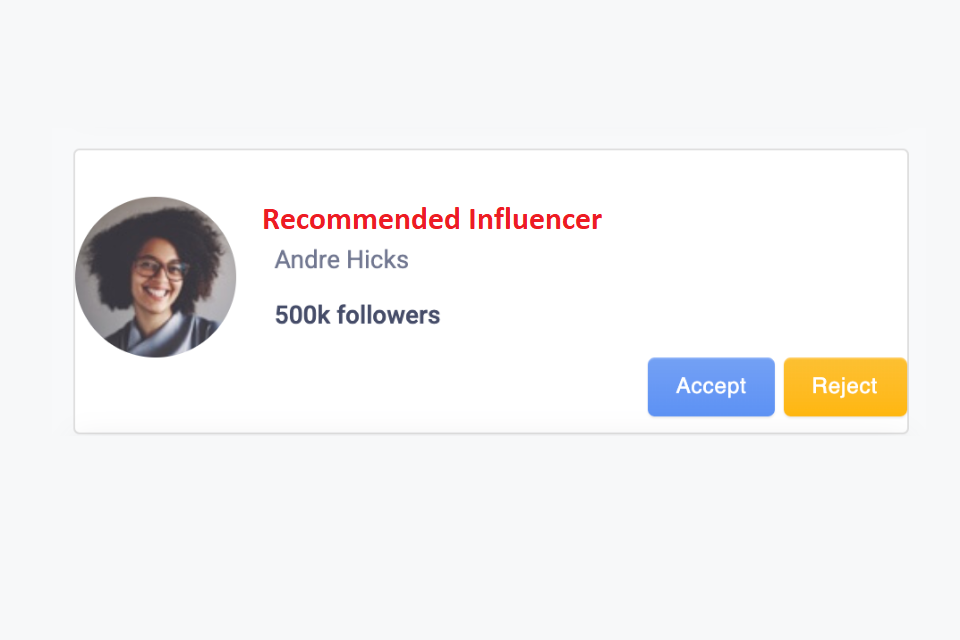Reject the recommended influencer suggestion
Image resolution: width=960 pixels, height=640 pixels.
[x=845, y=386]
